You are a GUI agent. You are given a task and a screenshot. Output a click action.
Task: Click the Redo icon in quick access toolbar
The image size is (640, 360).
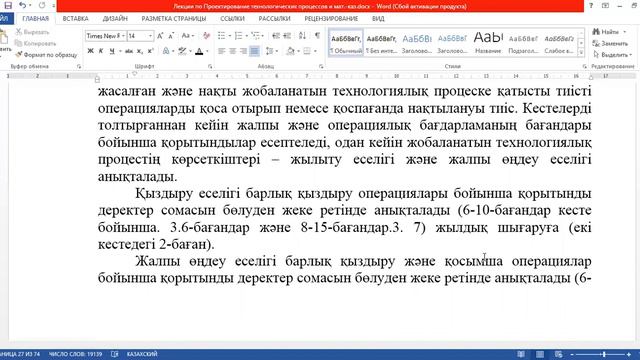pyautogui.click(x=42, y=6)
